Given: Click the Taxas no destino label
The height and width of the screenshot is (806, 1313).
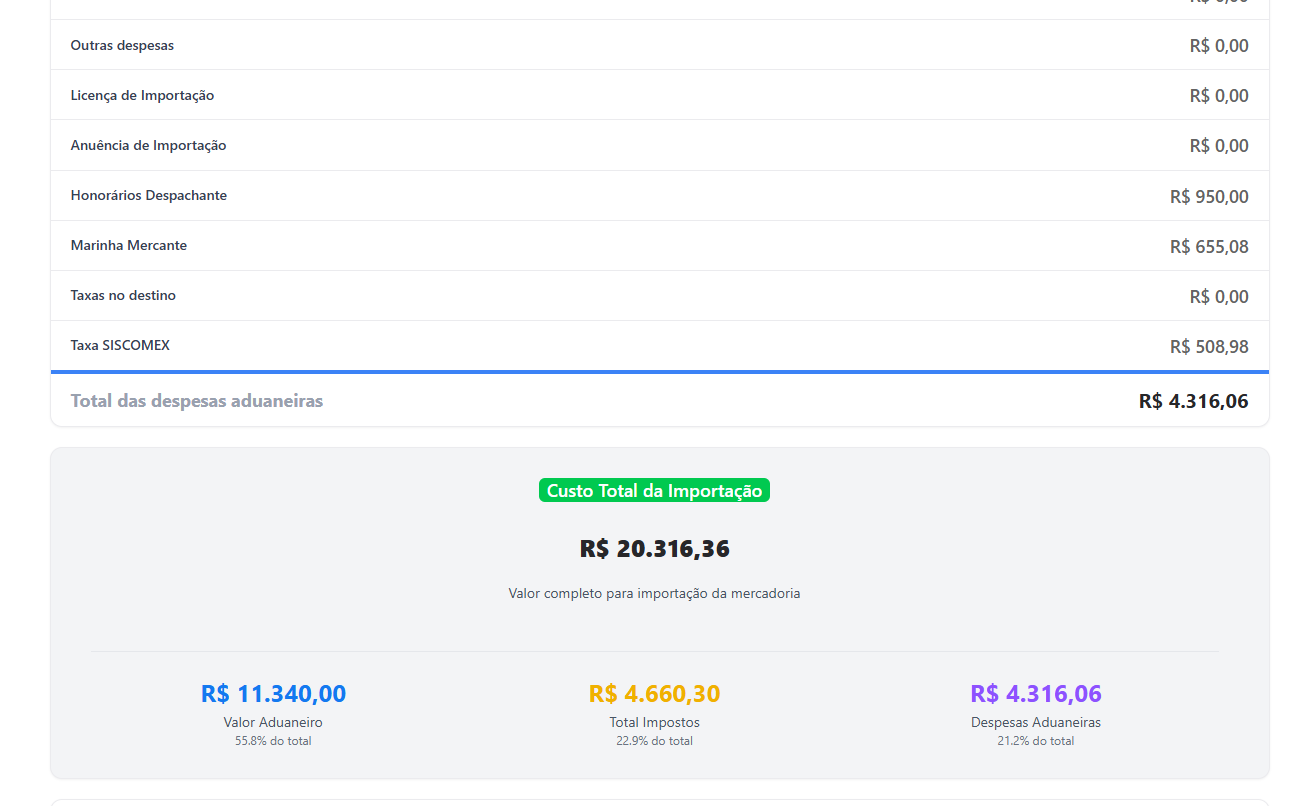Looking at the screenshot, I should (123, 296).
